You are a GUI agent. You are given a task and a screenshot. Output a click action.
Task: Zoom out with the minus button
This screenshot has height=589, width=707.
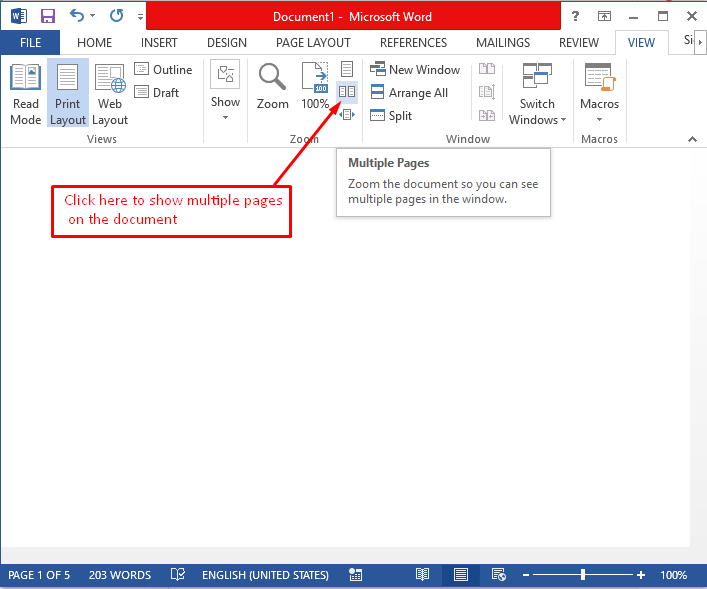click(x=526, y=575)
